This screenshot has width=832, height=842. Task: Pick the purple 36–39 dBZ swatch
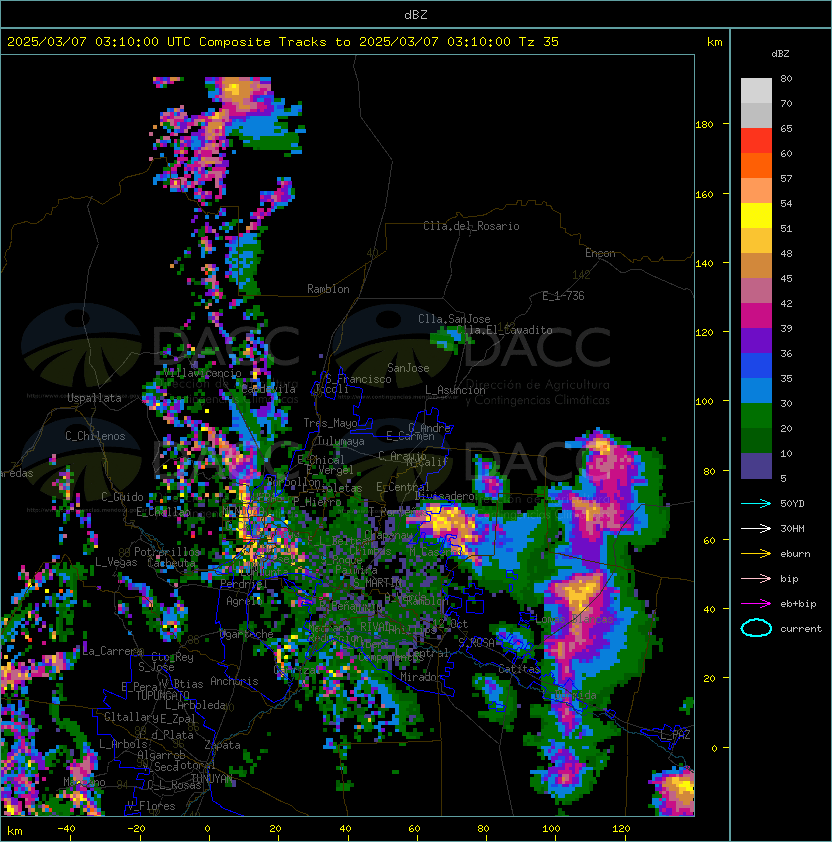point(756,341)
